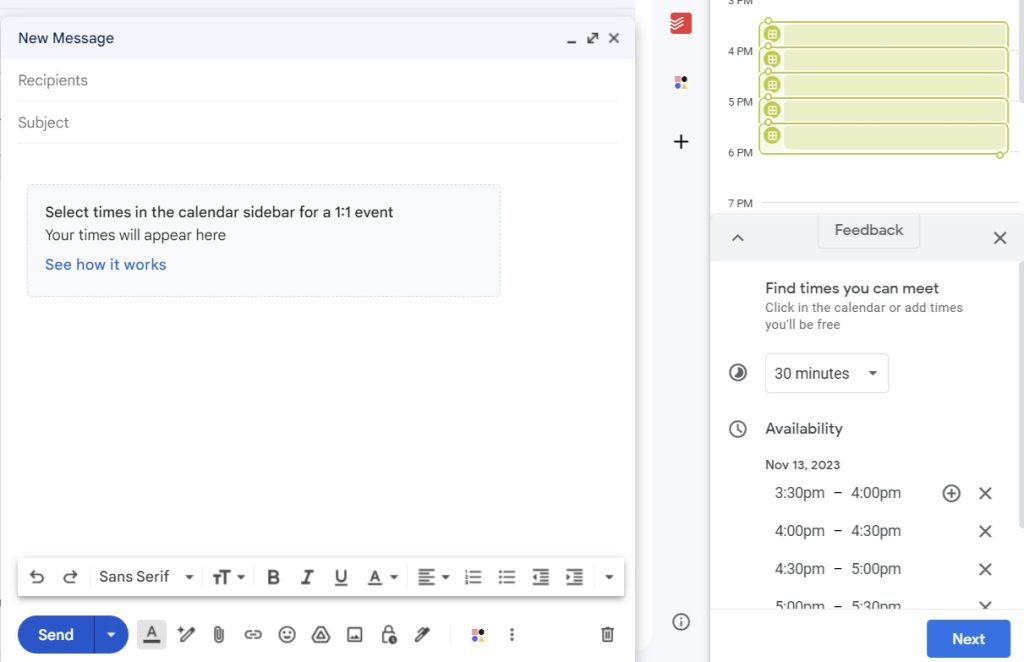Open the See how it works link
The width and height of the screenshot is (1024, 662).
tap(105, 265)
